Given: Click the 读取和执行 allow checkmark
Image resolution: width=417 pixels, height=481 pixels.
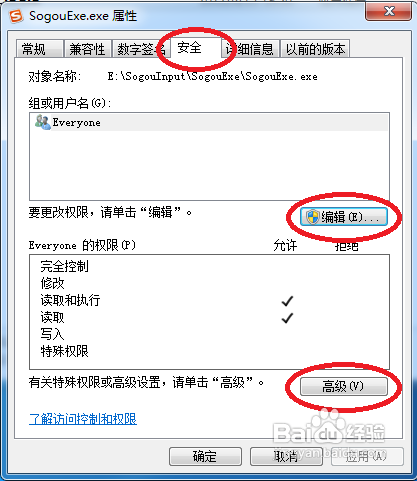Looking at the screenshot, I should point(287,301).
